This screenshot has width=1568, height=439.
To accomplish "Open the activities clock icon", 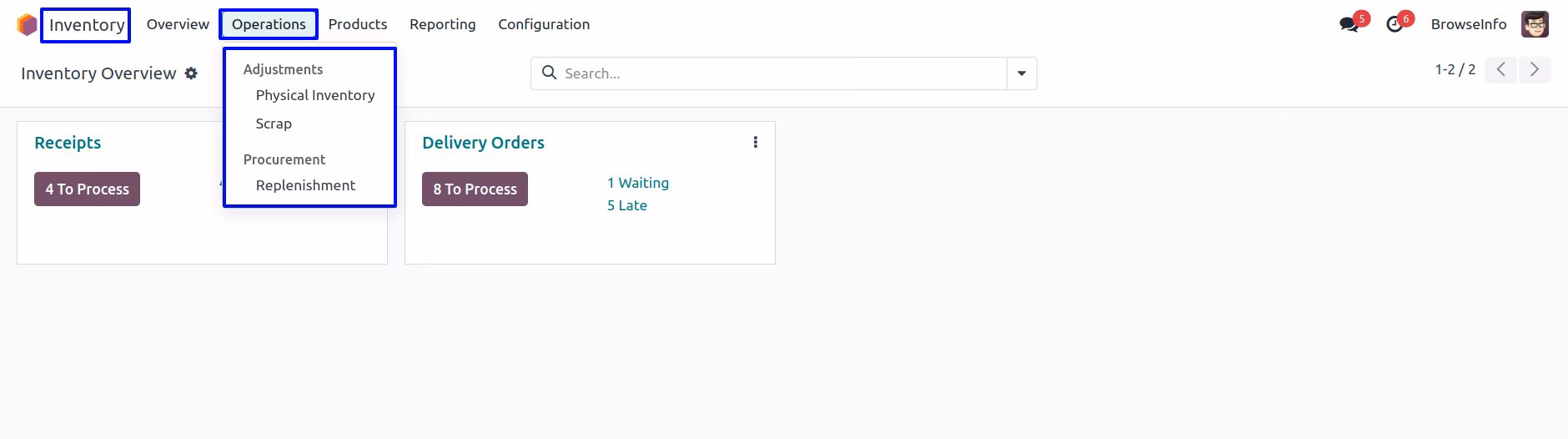I will tap(1395, 24).
